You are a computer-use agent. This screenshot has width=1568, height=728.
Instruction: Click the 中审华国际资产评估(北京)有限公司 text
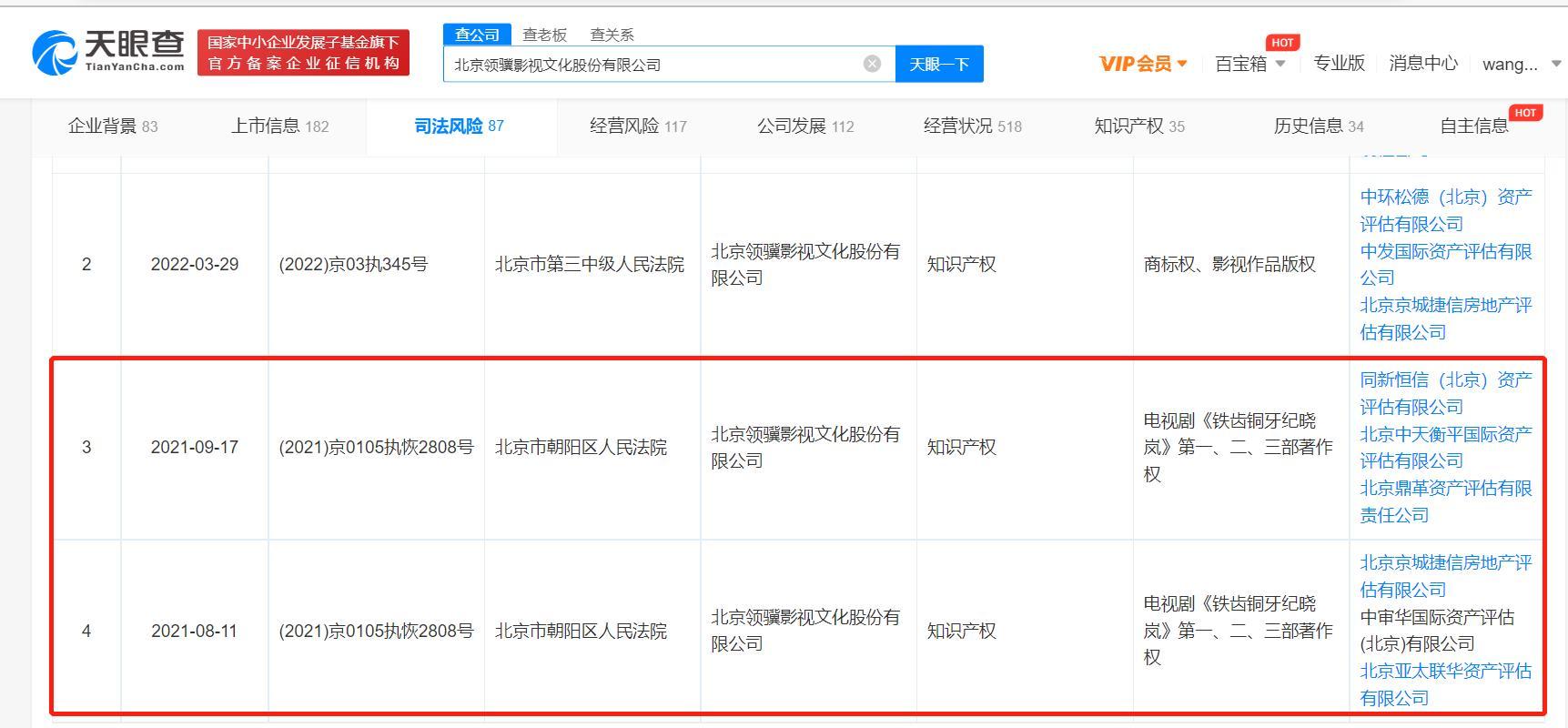pos(1437,630)
